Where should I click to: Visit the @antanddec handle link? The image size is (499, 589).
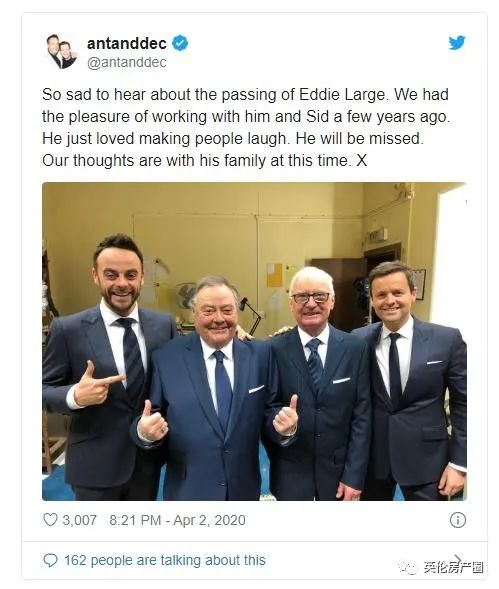click(x=127, y=62)
